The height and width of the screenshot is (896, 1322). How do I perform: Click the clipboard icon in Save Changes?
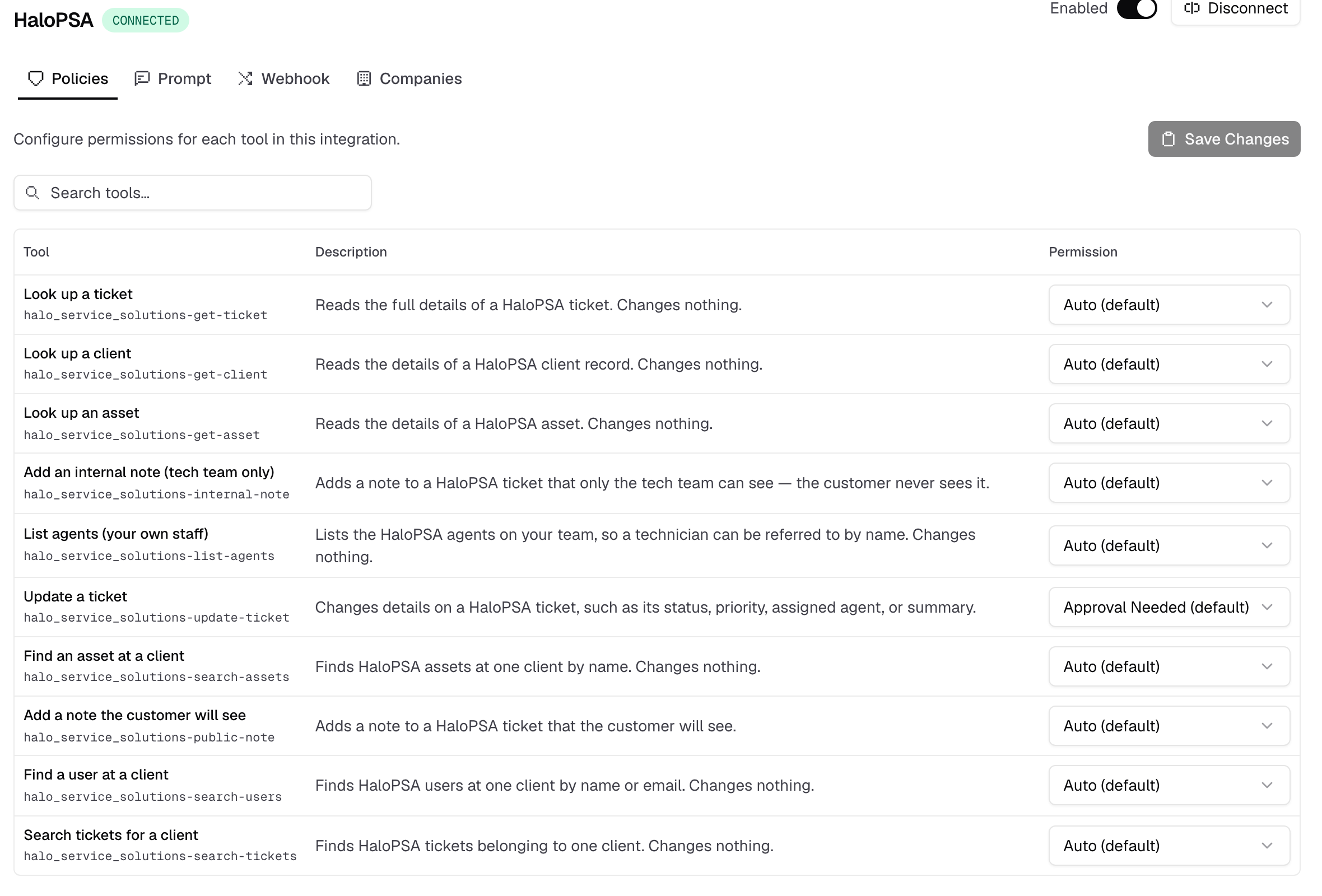1169,139
